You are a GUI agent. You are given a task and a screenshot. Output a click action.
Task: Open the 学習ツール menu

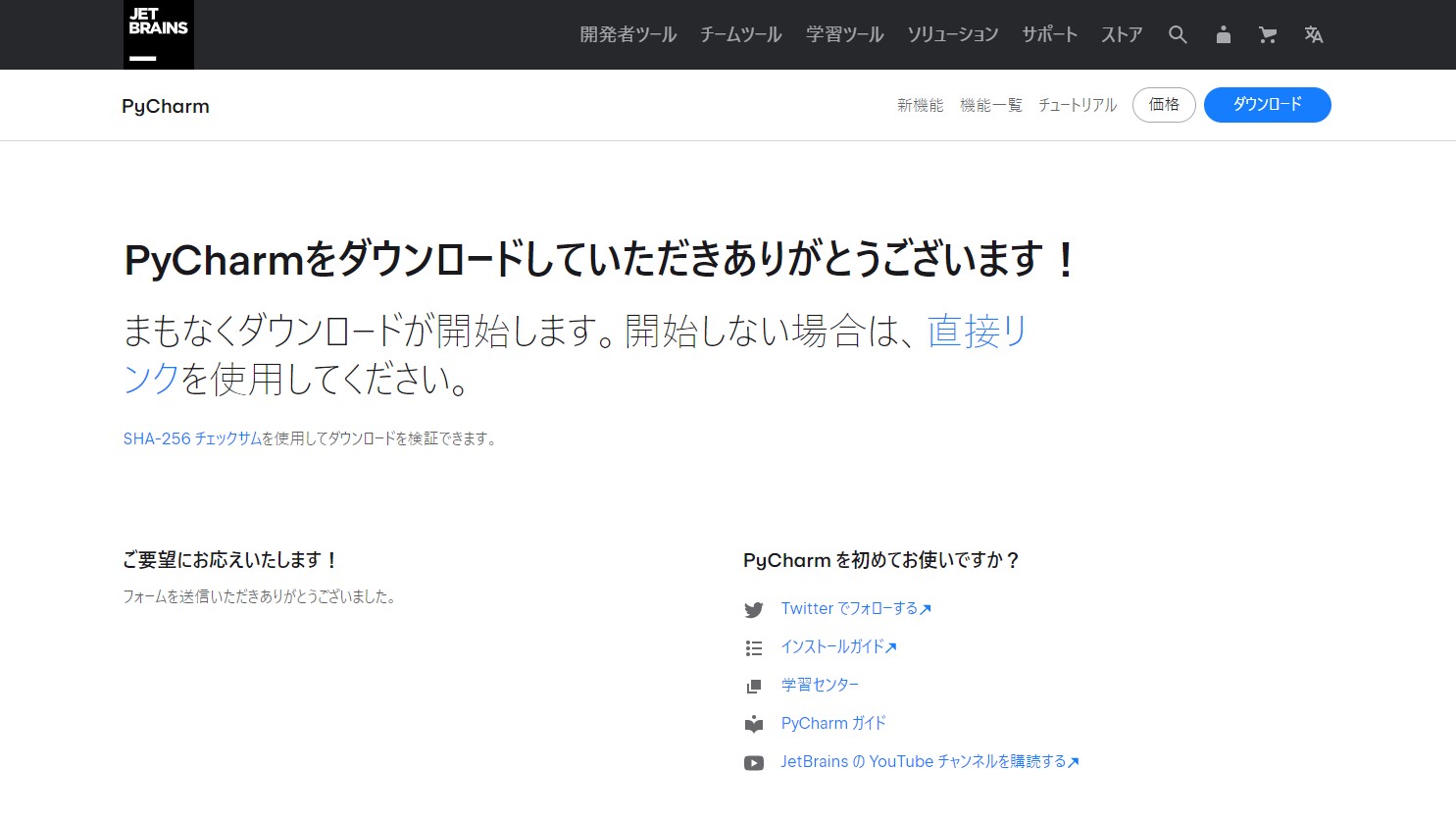coord(845,35)
